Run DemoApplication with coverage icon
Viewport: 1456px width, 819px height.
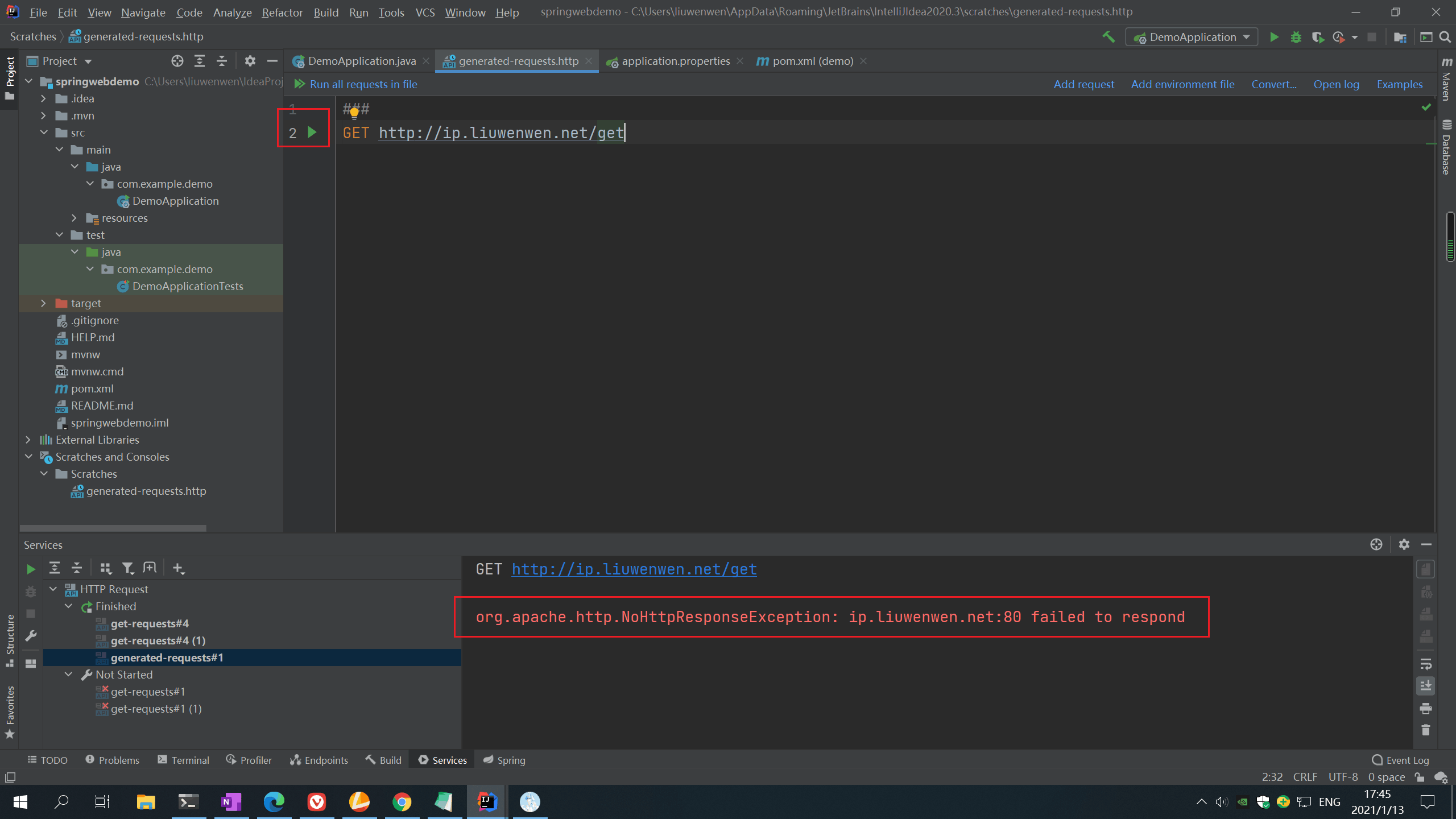click(x=1318, y=36)
